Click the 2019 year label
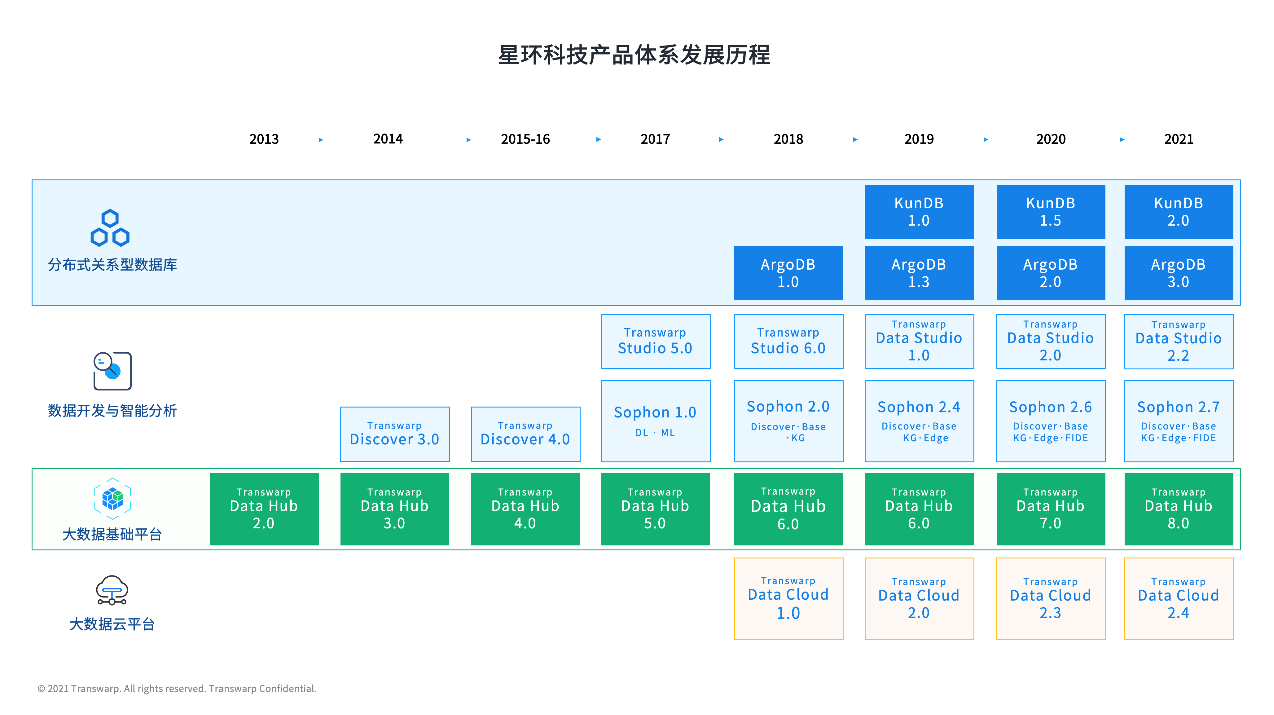The image size is (1274, 715). [x=919, y=139]
